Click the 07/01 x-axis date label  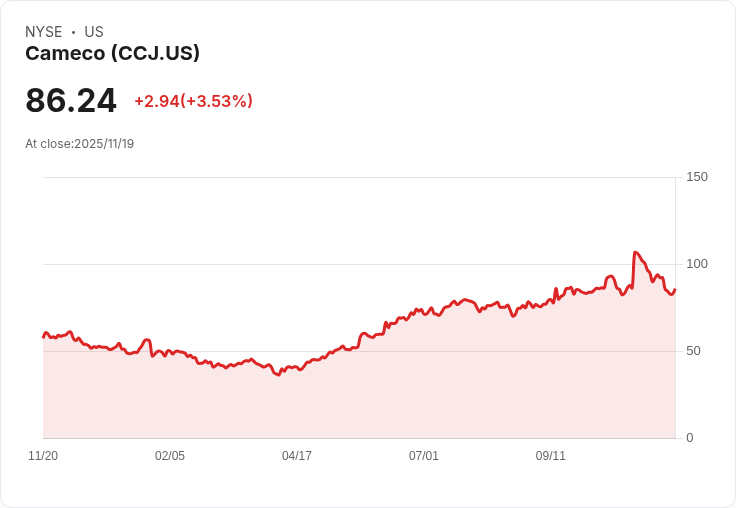[x=424, y=456]
